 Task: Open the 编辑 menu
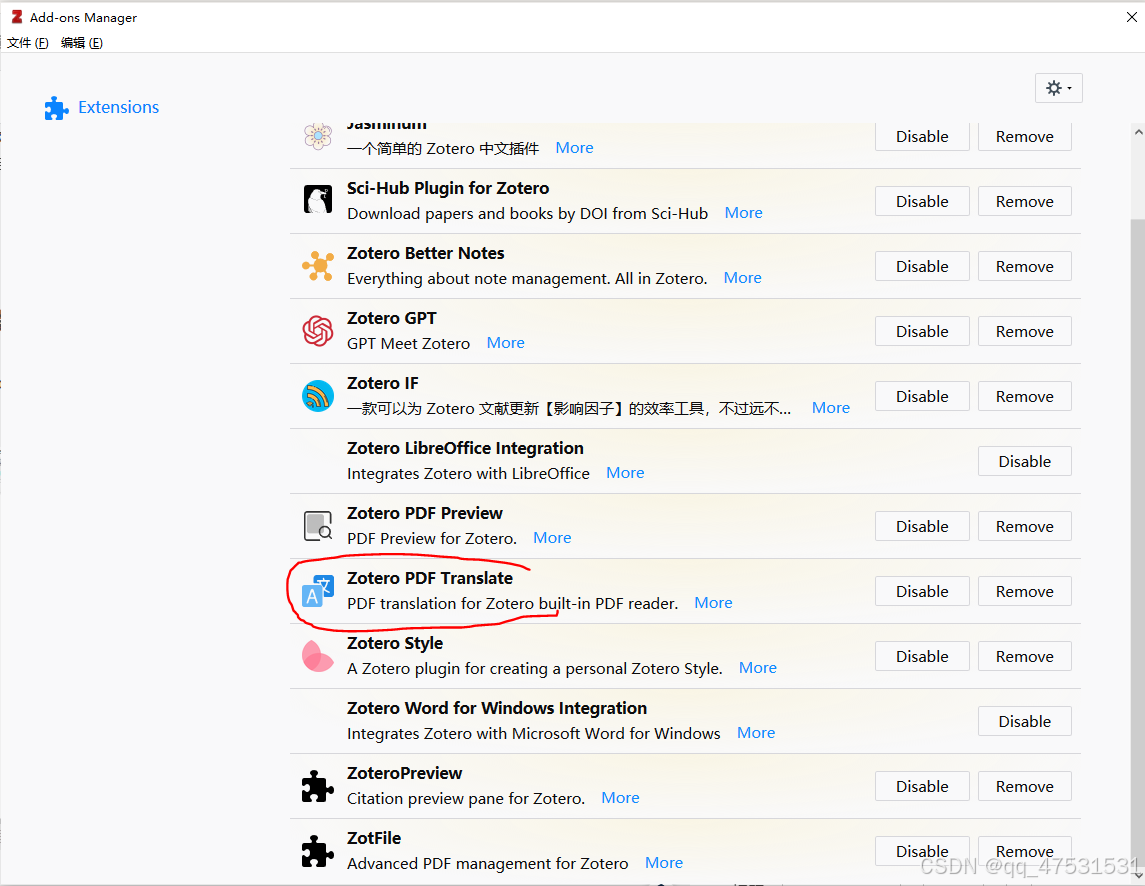[82, 42]
